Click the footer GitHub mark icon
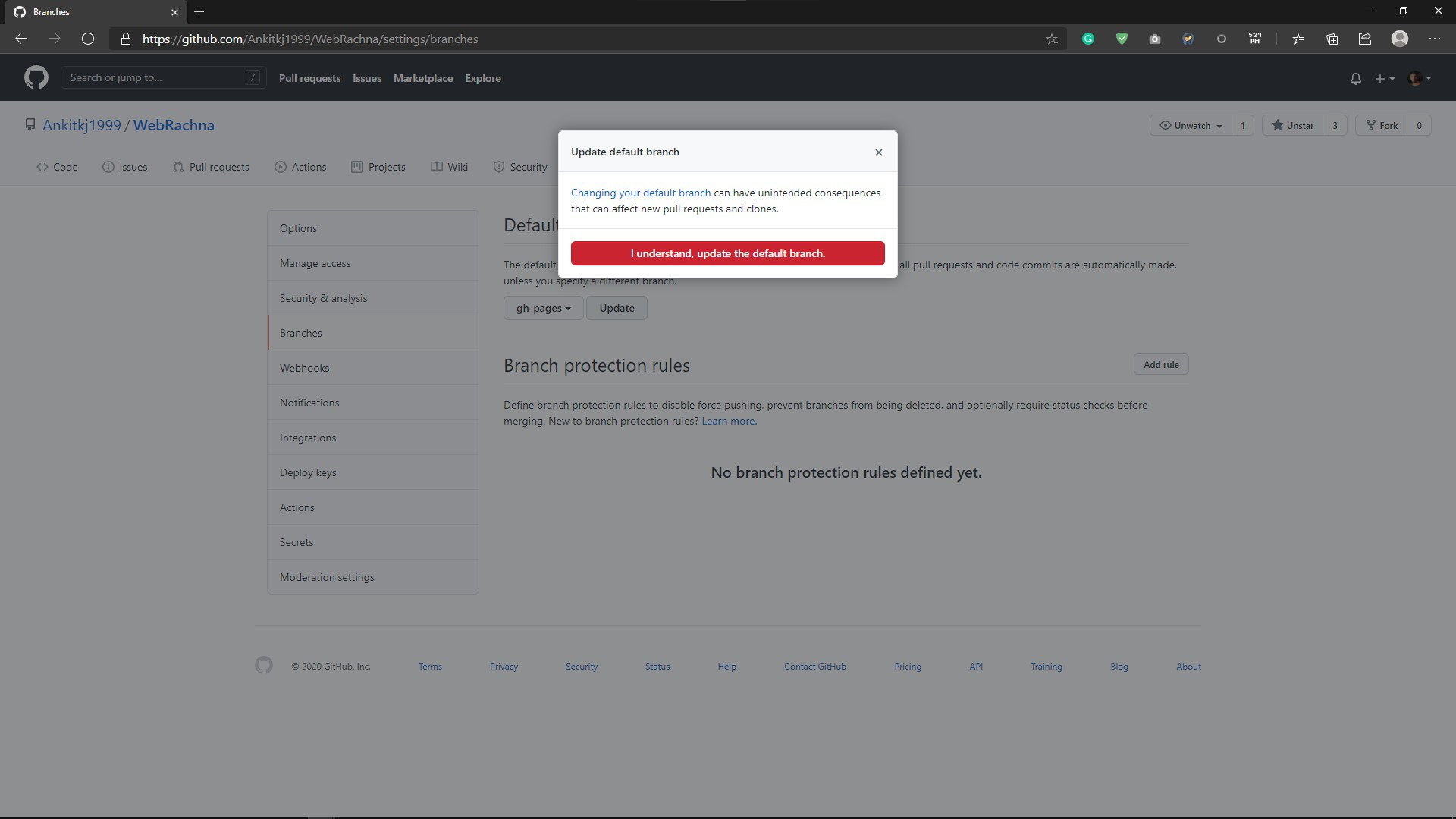 pyautogui.click(x=263, y=666)
